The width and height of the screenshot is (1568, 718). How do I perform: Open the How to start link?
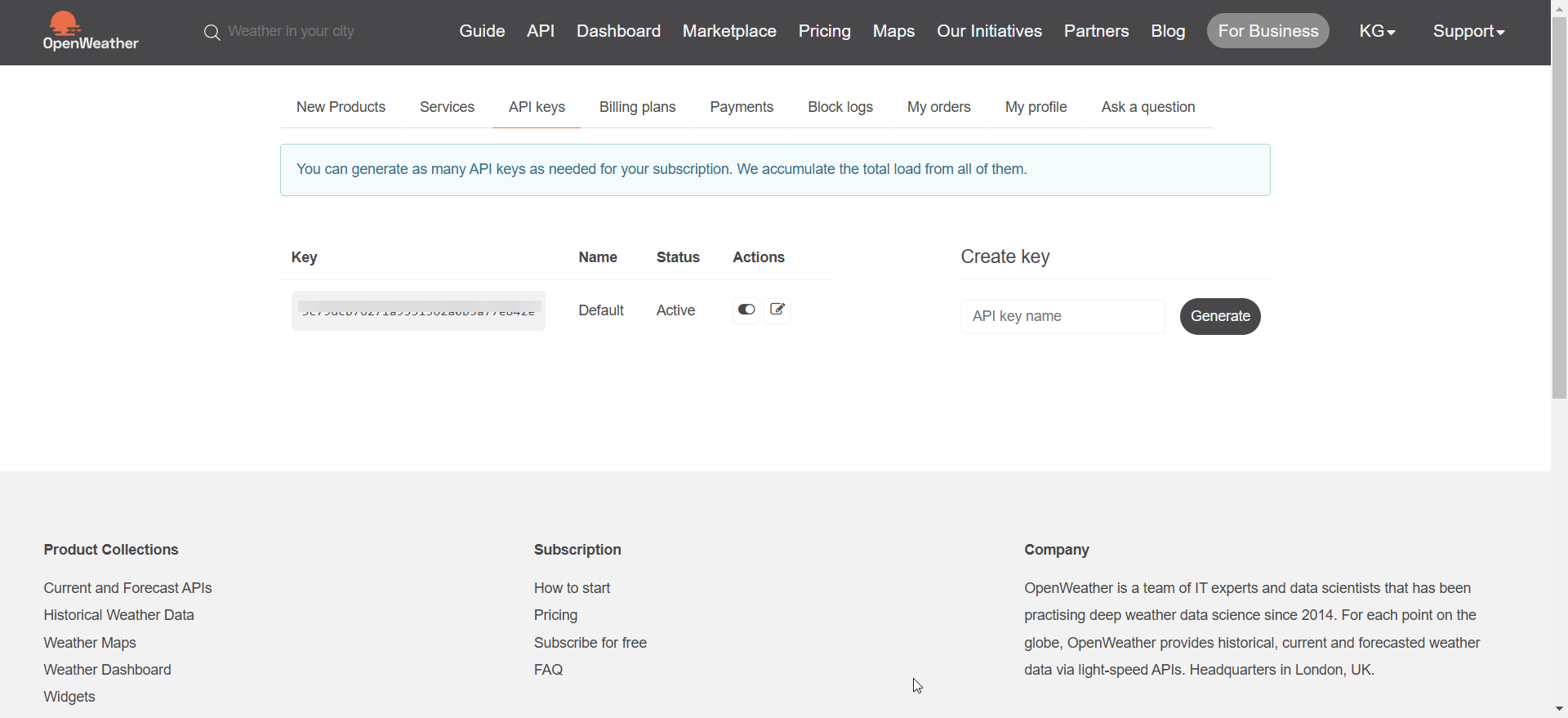tap(572, 588)
